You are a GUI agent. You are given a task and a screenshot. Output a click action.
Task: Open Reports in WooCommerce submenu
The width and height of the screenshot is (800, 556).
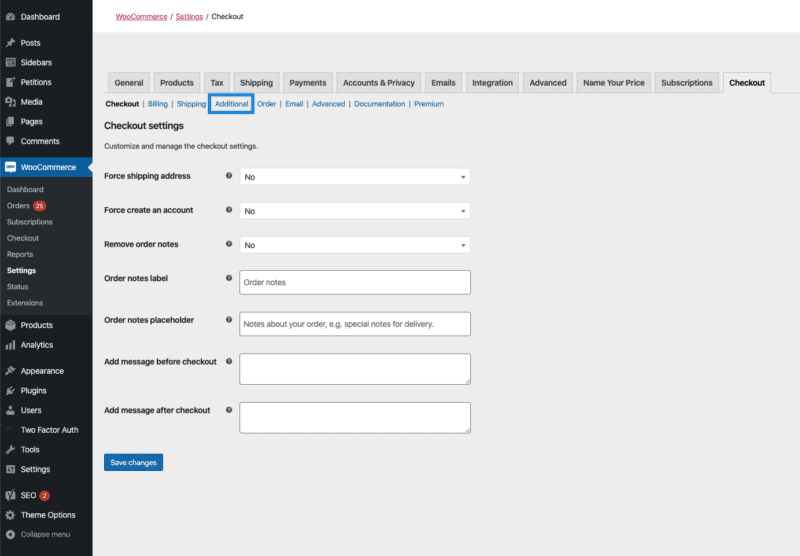point(20,254)
